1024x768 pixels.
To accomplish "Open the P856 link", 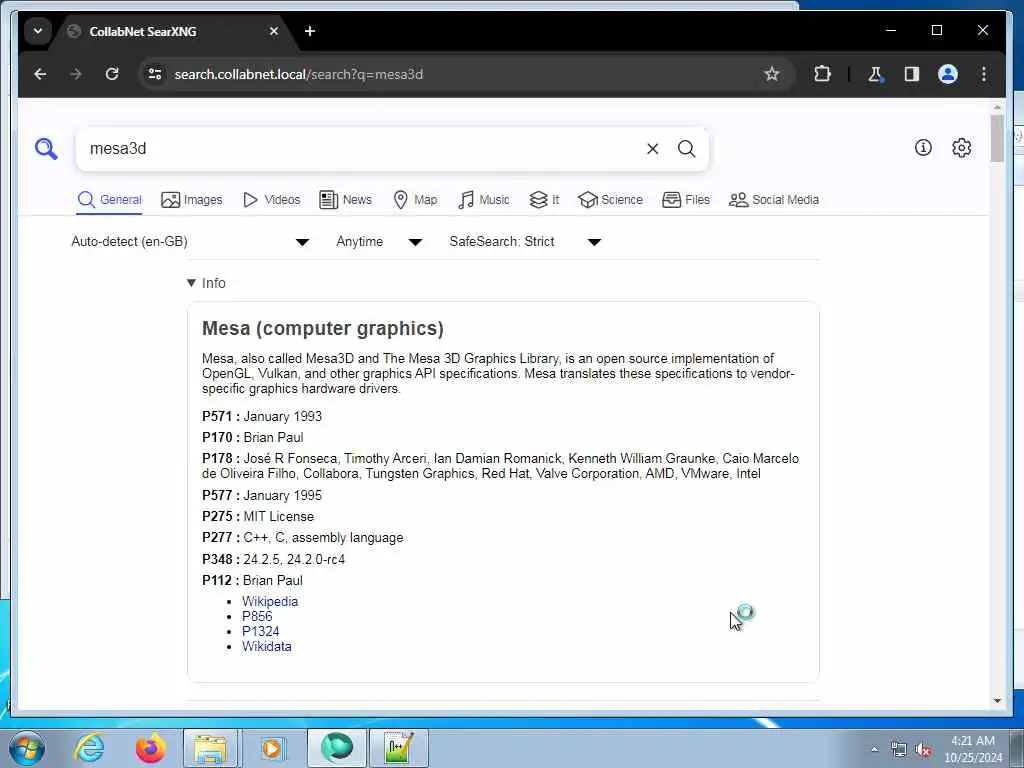I will point(257,616).
